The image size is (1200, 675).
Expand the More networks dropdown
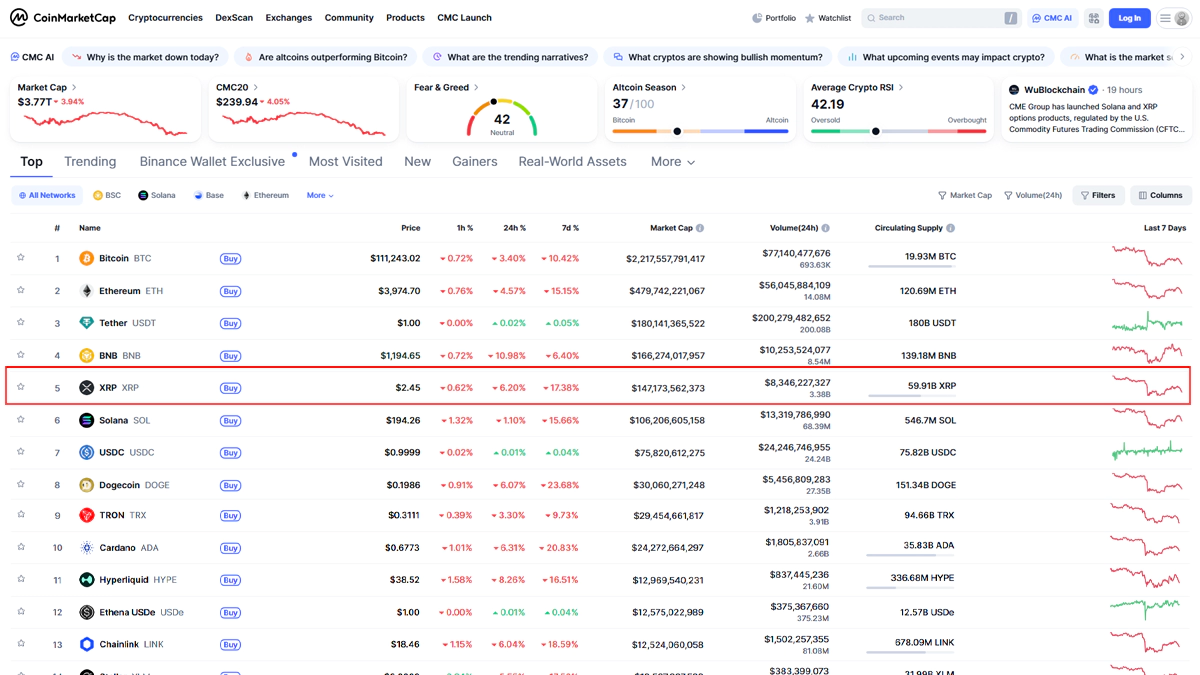320,196
